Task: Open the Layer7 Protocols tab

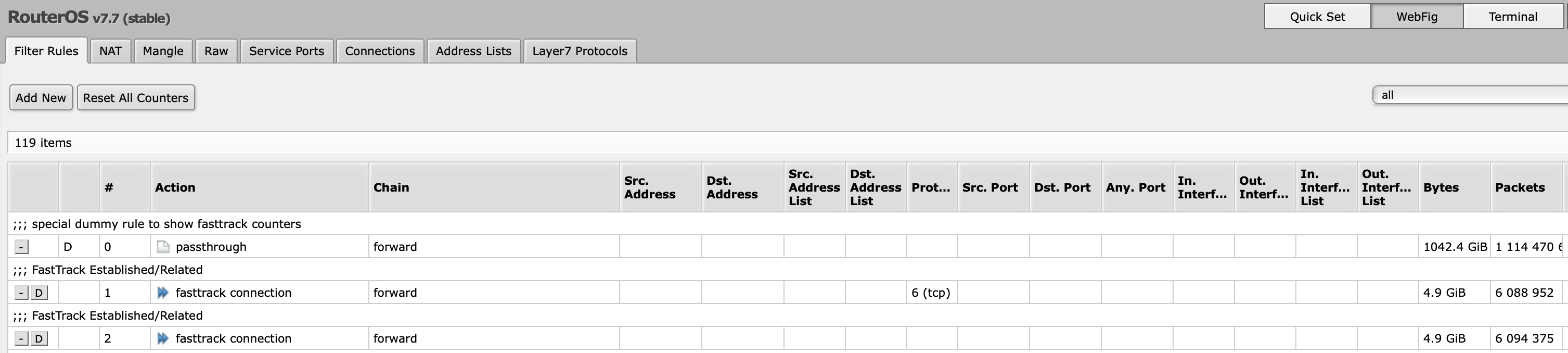Action: (580, 51)
